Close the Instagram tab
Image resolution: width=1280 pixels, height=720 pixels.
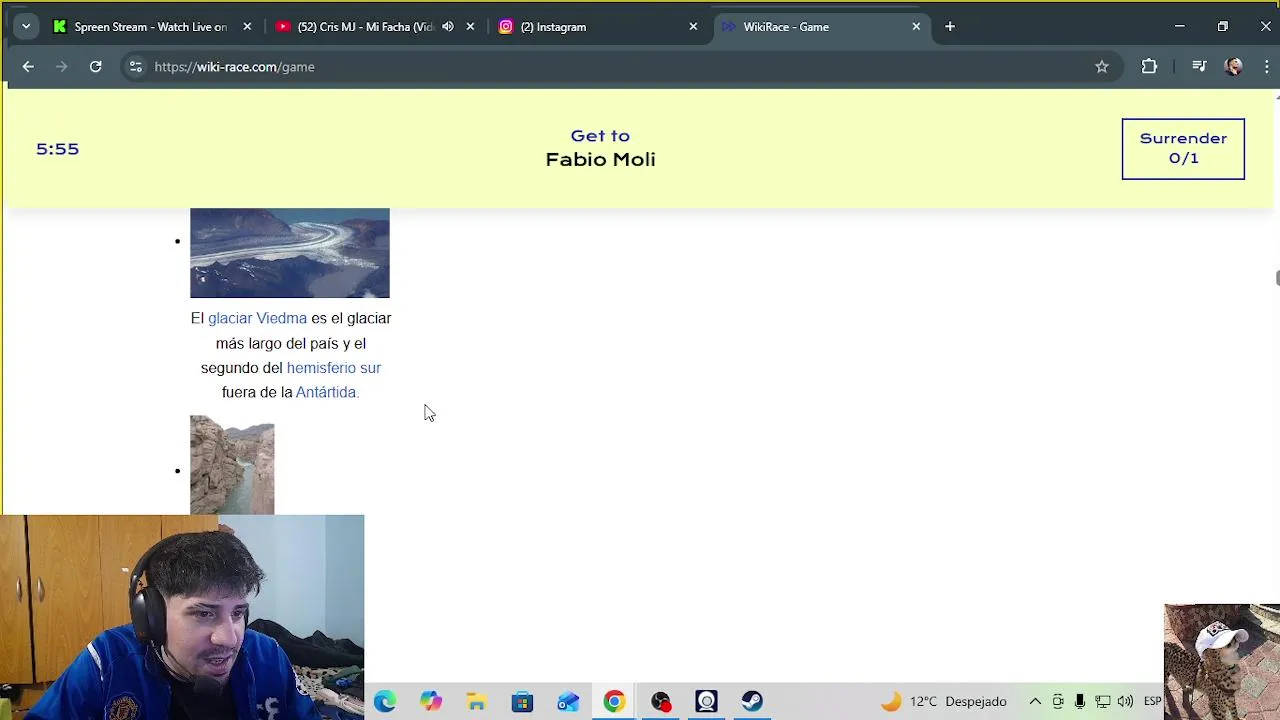tap(693, 27)
